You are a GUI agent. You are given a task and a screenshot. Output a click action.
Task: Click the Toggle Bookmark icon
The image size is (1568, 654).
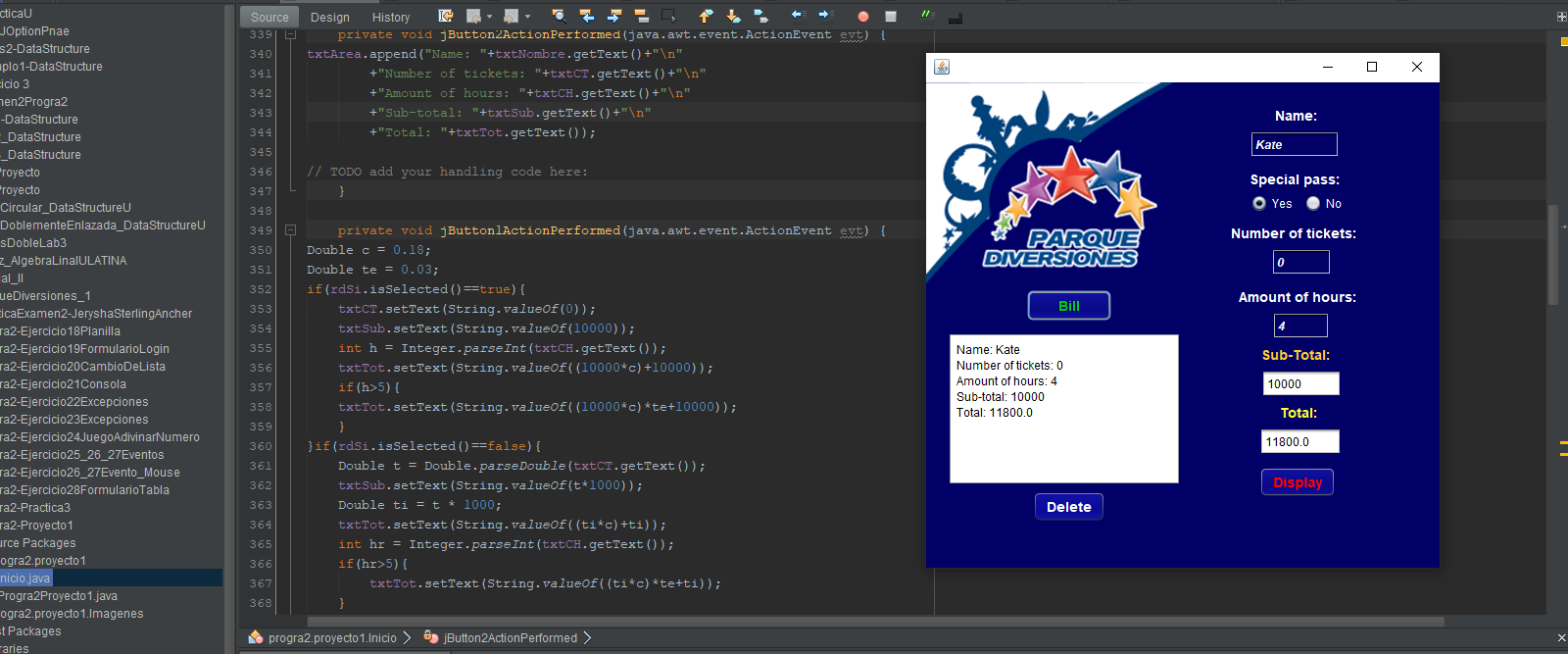click(x=760, y=16)
